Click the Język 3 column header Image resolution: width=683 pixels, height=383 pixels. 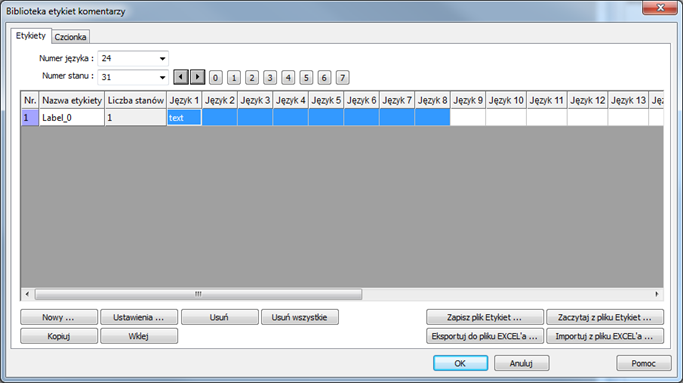[255, 100]
